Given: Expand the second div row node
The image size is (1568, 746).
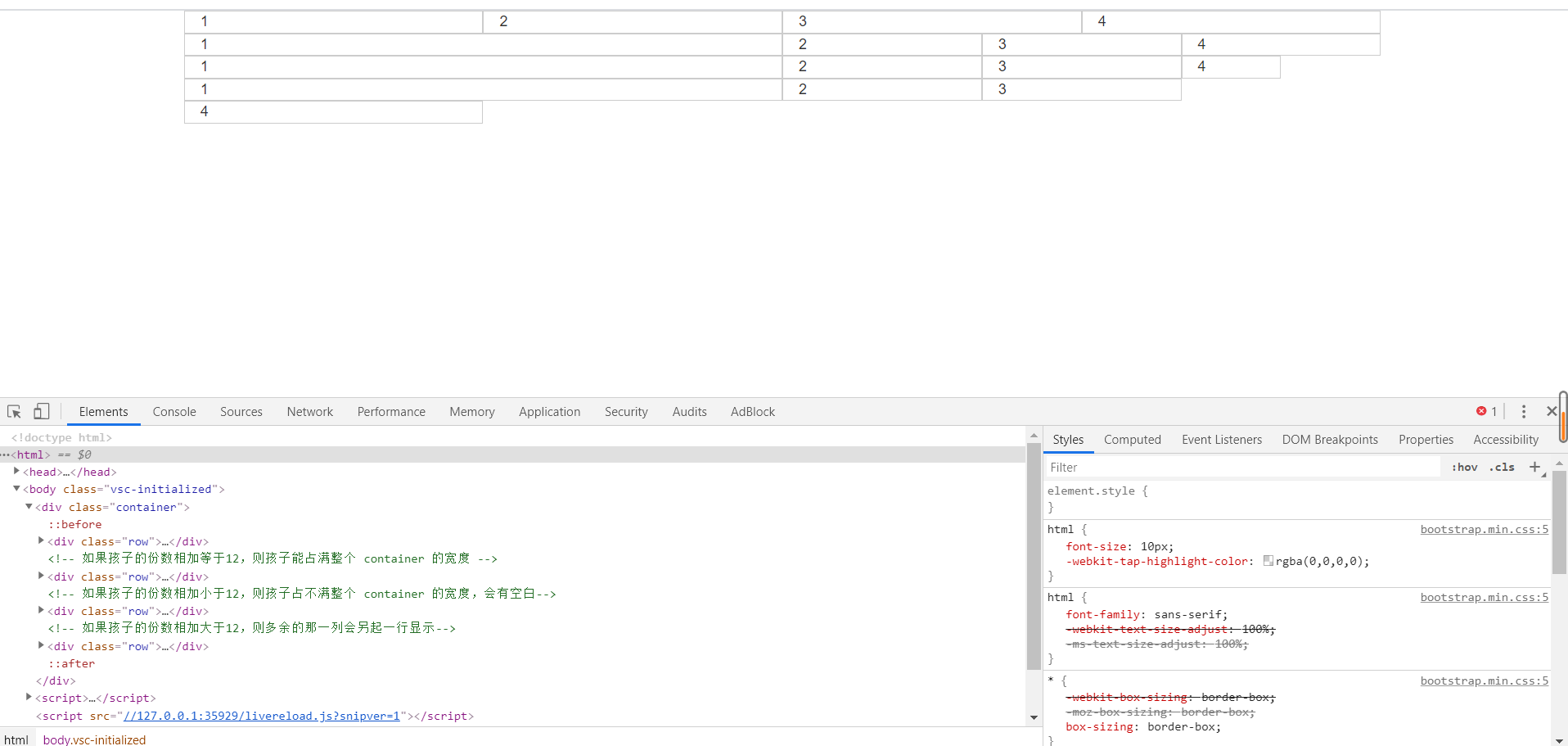Looking at the screenshot, I should point(41,576).
